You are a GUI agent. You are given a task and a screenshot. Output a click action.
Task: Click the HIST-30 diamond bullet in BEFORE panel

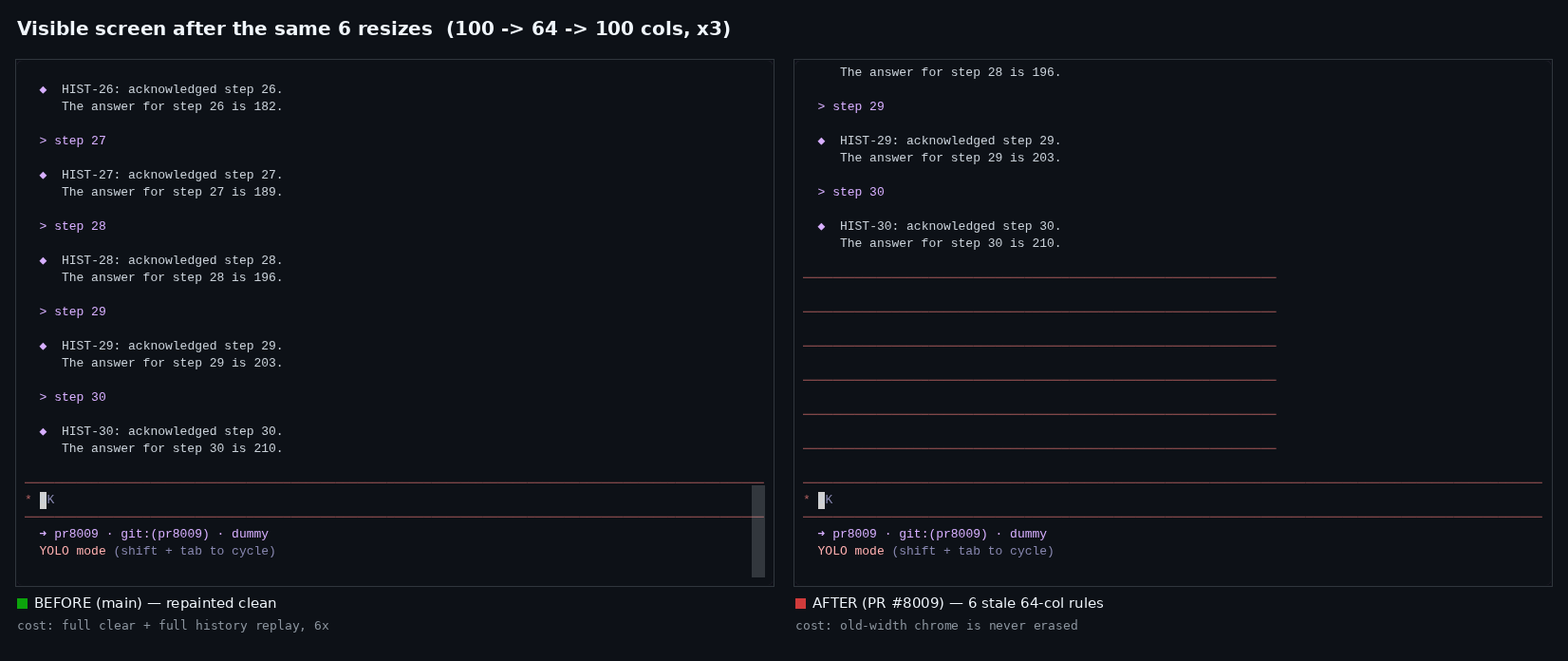[43, 431]
